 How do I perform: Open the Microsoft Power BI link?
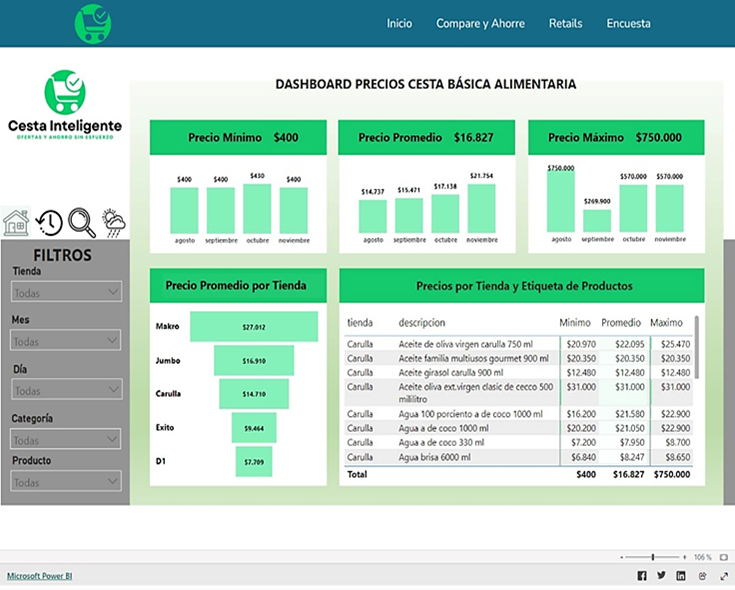click(x=39, y=576)
